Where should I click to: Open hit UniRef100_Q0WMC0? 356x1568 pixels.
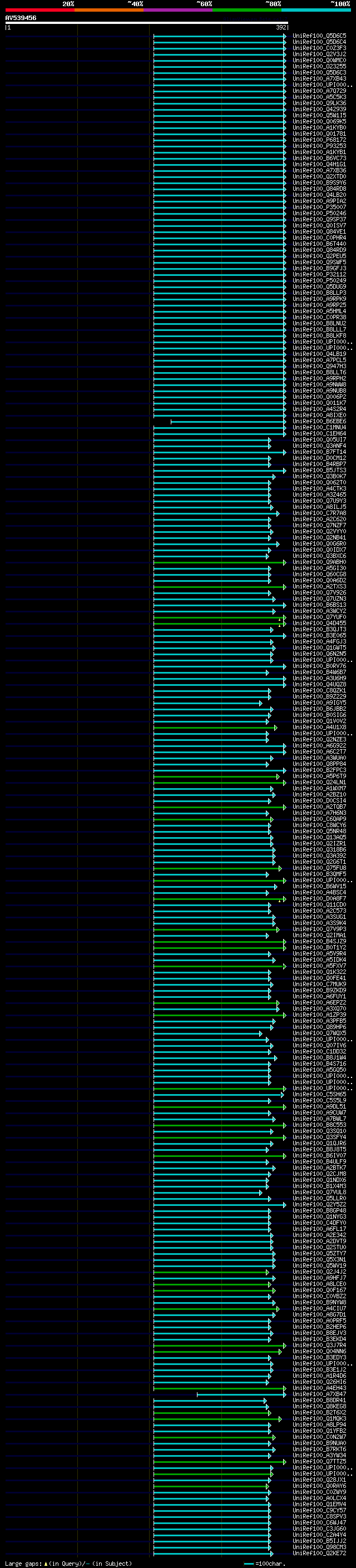point(319,60)
